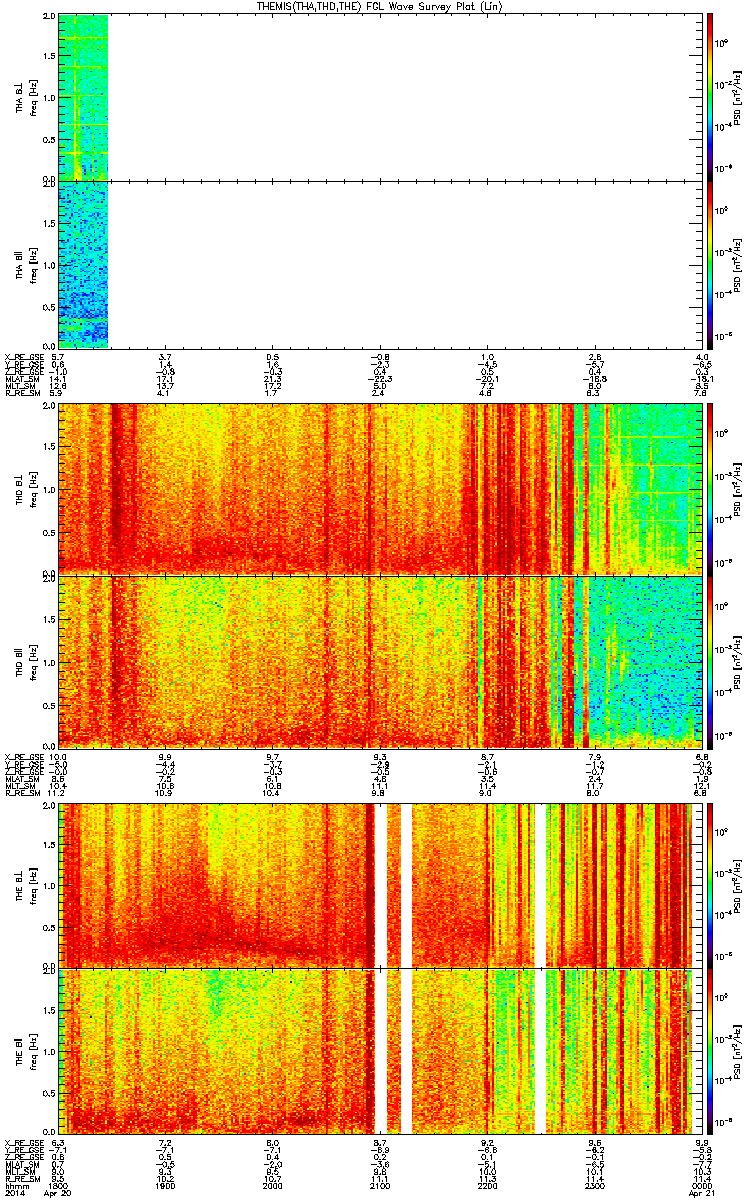750x1200 pixels.
Task: Click the THE B-perpendicular PSD color bar
Action: [710, 885]
